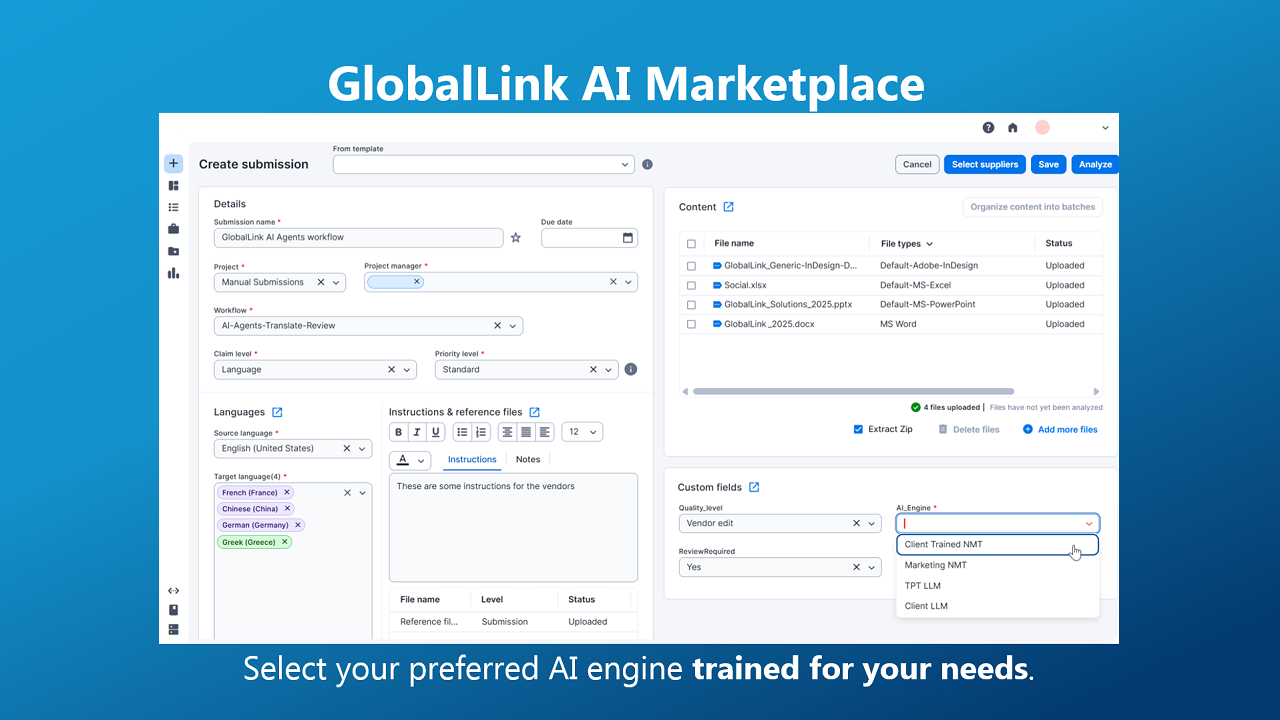The width and height of the screenshot is (1280, 720).
Task: Open the Due date calendar icon
Action: [627, 238]
